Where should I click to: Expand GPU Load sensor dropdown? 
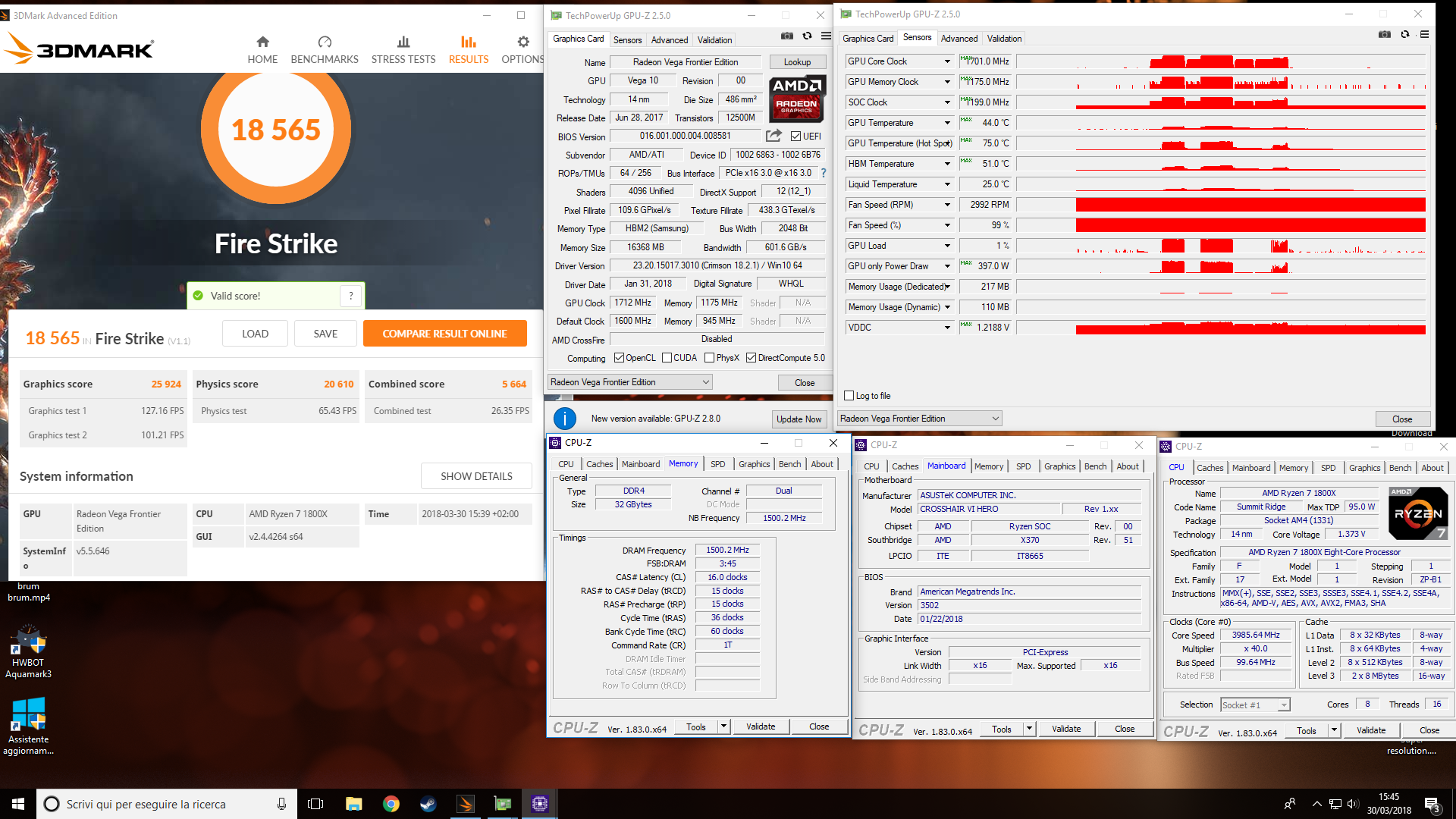pos(947,246)
